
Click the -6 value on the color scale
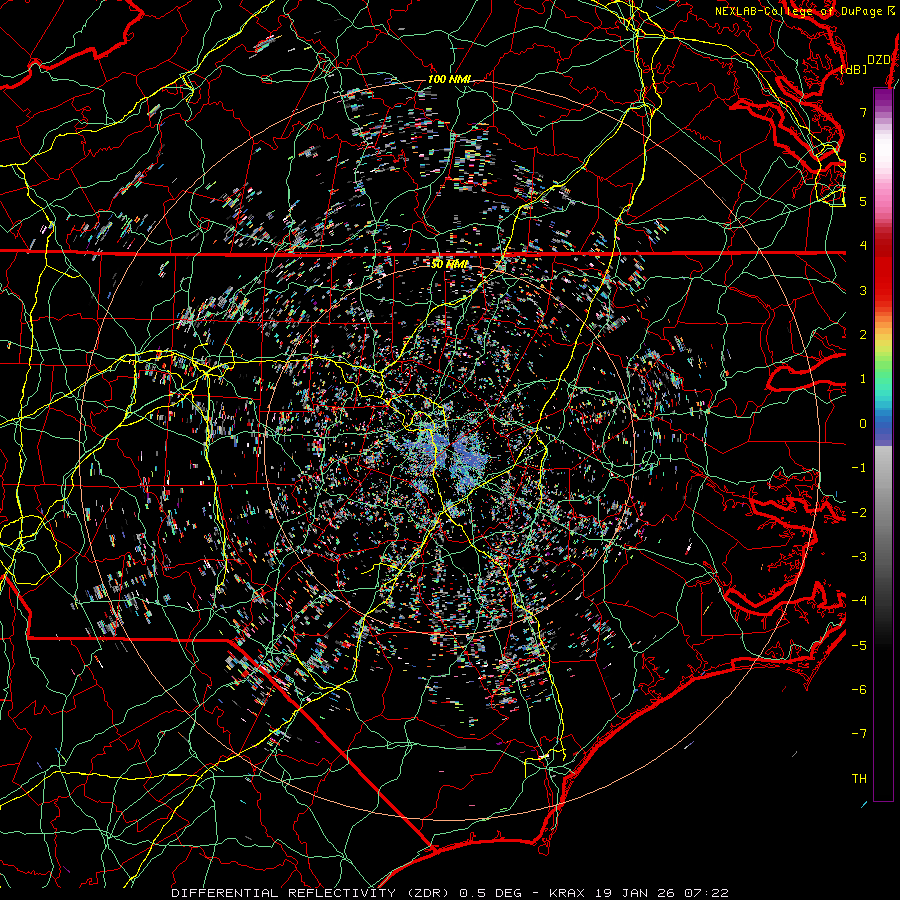[x=859, y=689]
